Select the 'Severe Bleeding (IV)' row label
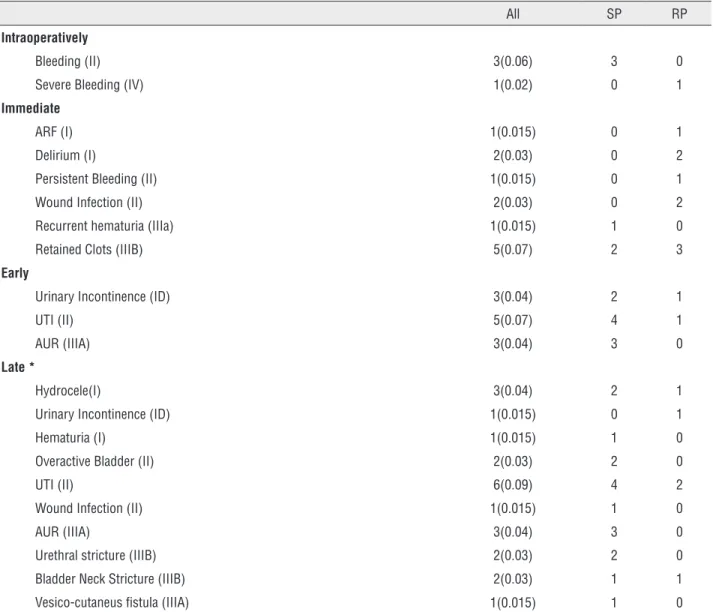This screenshot has height=612, width=713. pyautogui.click(x=89, y=85)
